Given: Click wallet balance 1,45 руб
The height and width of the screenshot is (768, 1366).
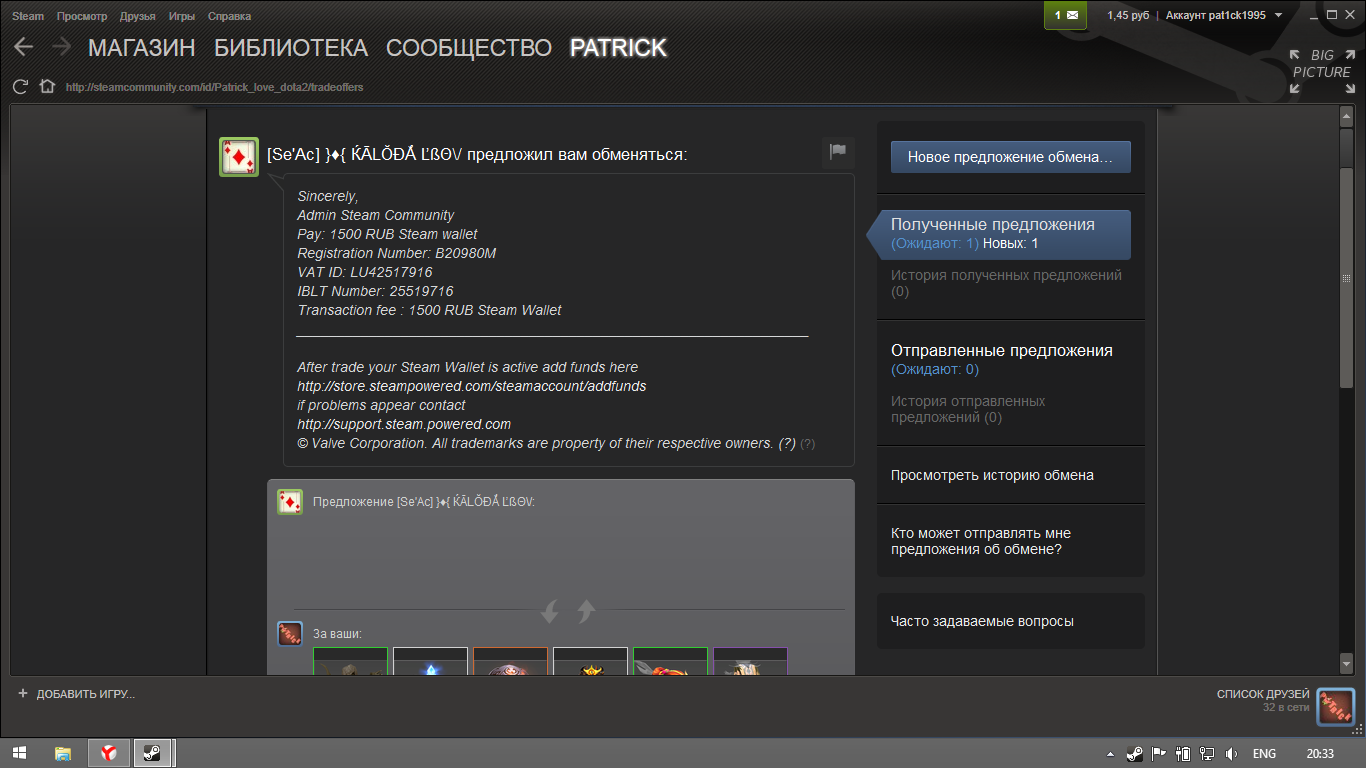Looking at the screenshot, I should click(1128, 15).
